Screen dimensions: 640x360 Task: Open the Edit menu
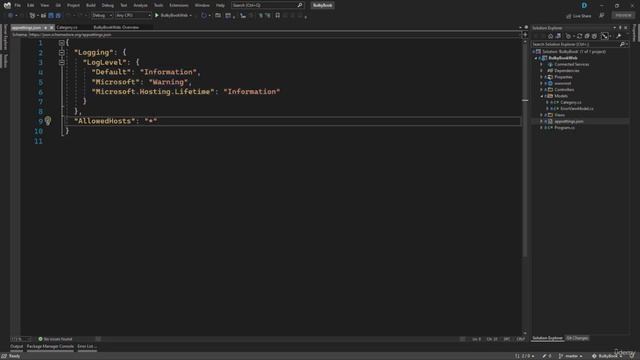tap(31, 5)
